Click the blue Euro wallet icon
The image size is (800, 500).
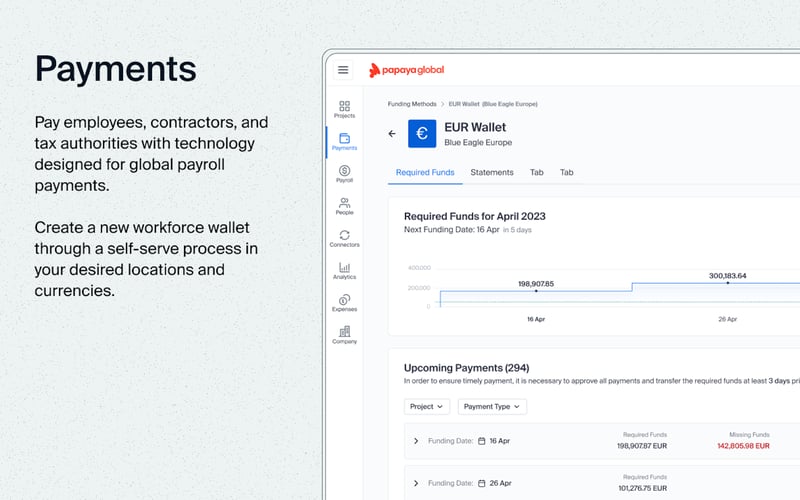click(422, 134)
